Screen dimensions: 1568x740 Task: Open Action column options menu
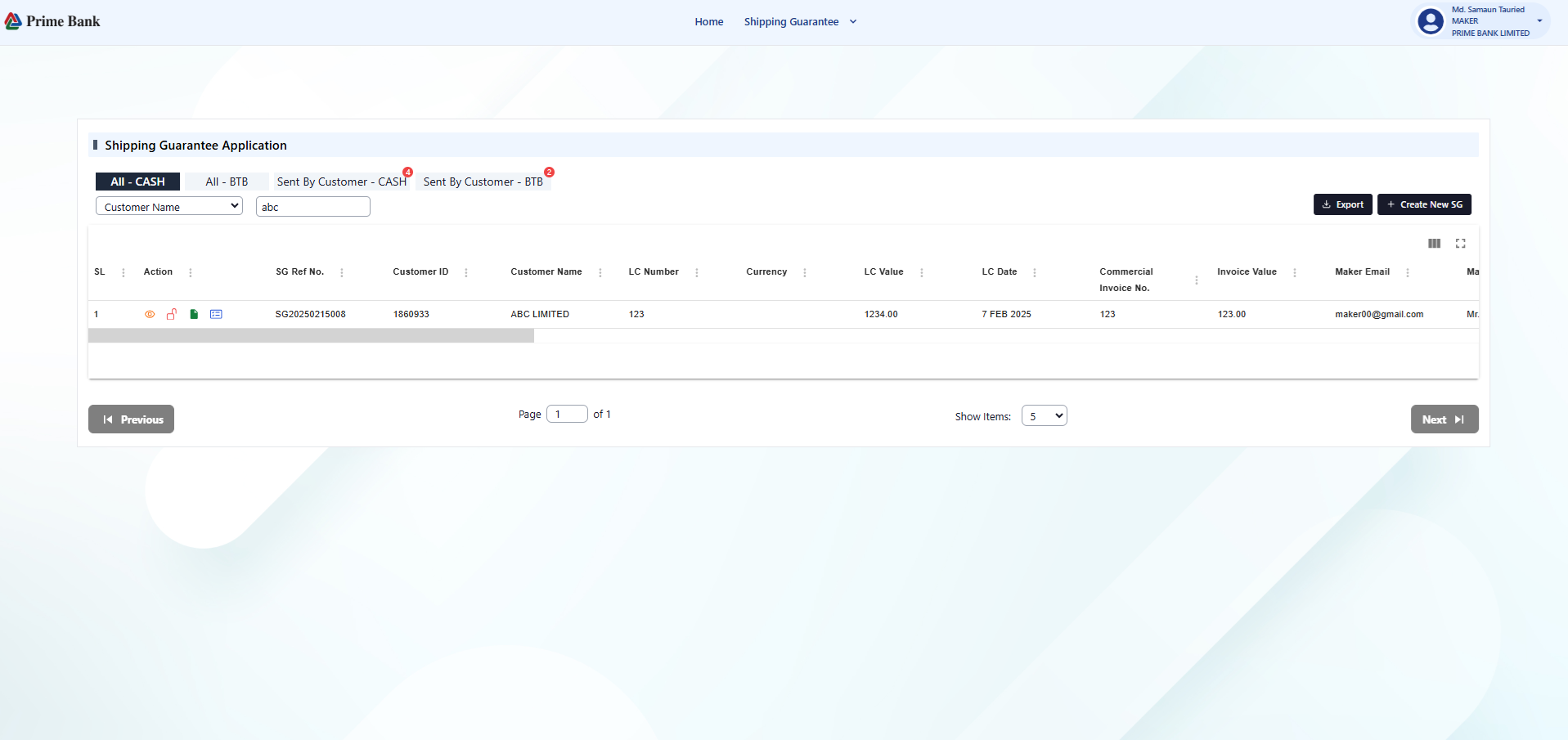pos(191,273)
